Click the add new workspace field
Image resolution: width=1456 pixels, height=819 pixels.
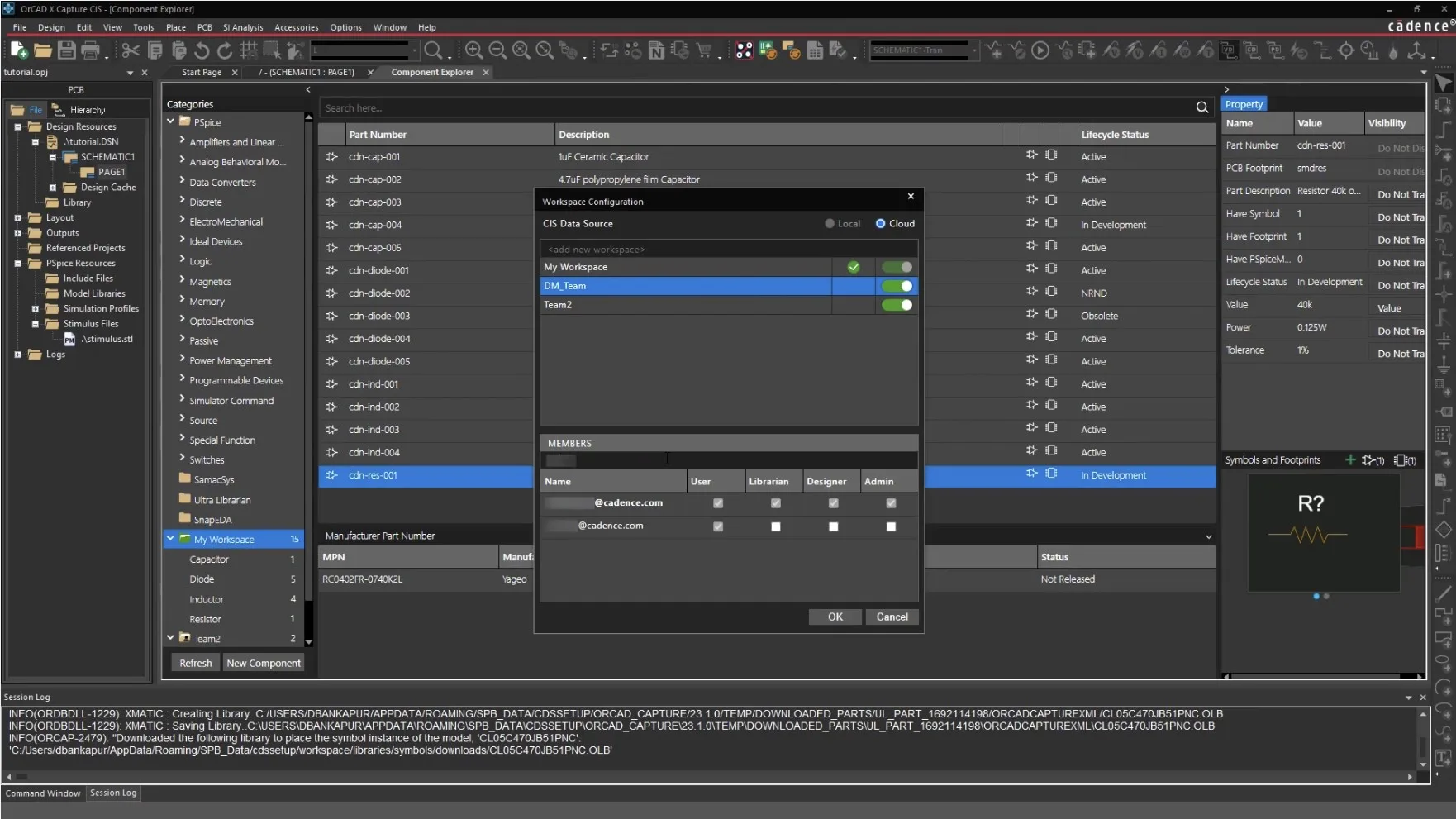coord(729,249)
